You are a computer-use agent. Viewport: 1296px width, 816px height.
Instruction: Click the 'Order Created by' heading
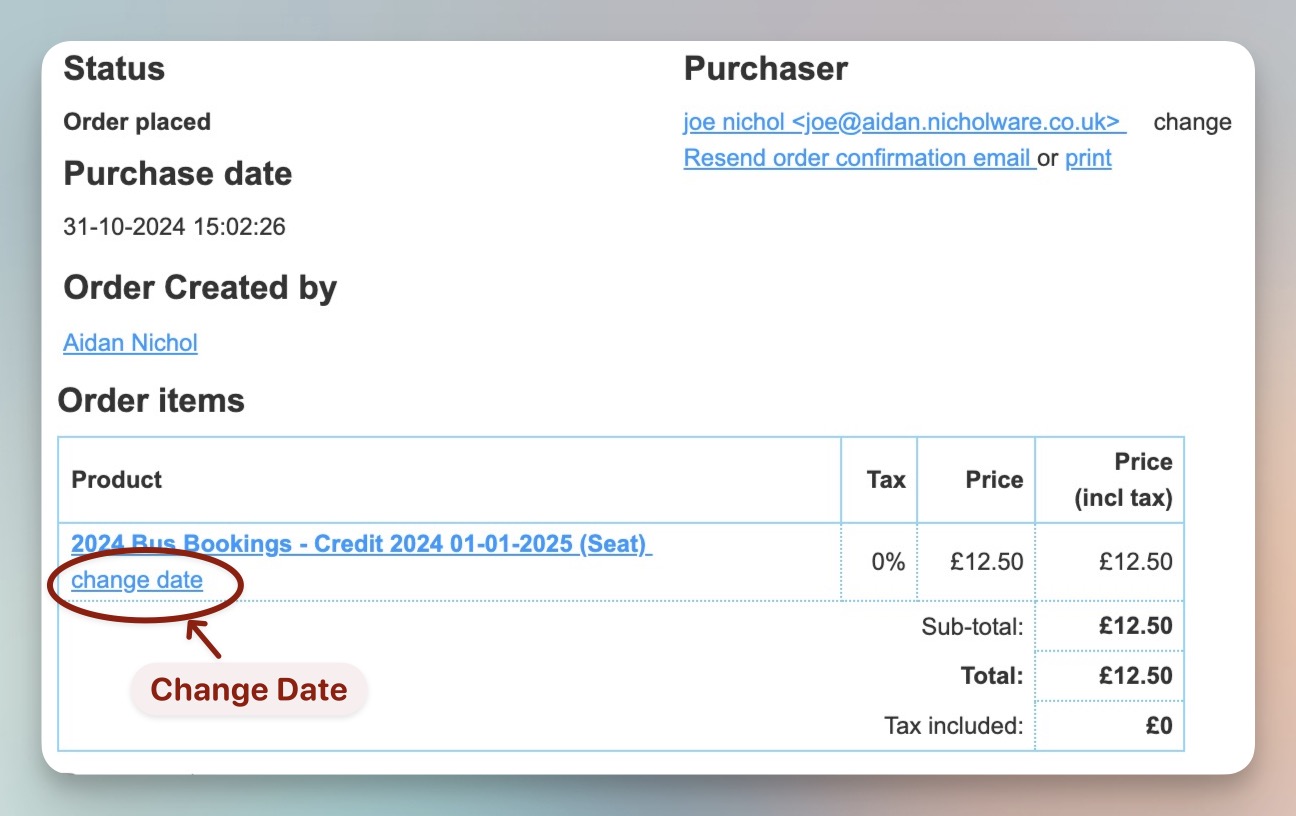(x=200, y=288)
